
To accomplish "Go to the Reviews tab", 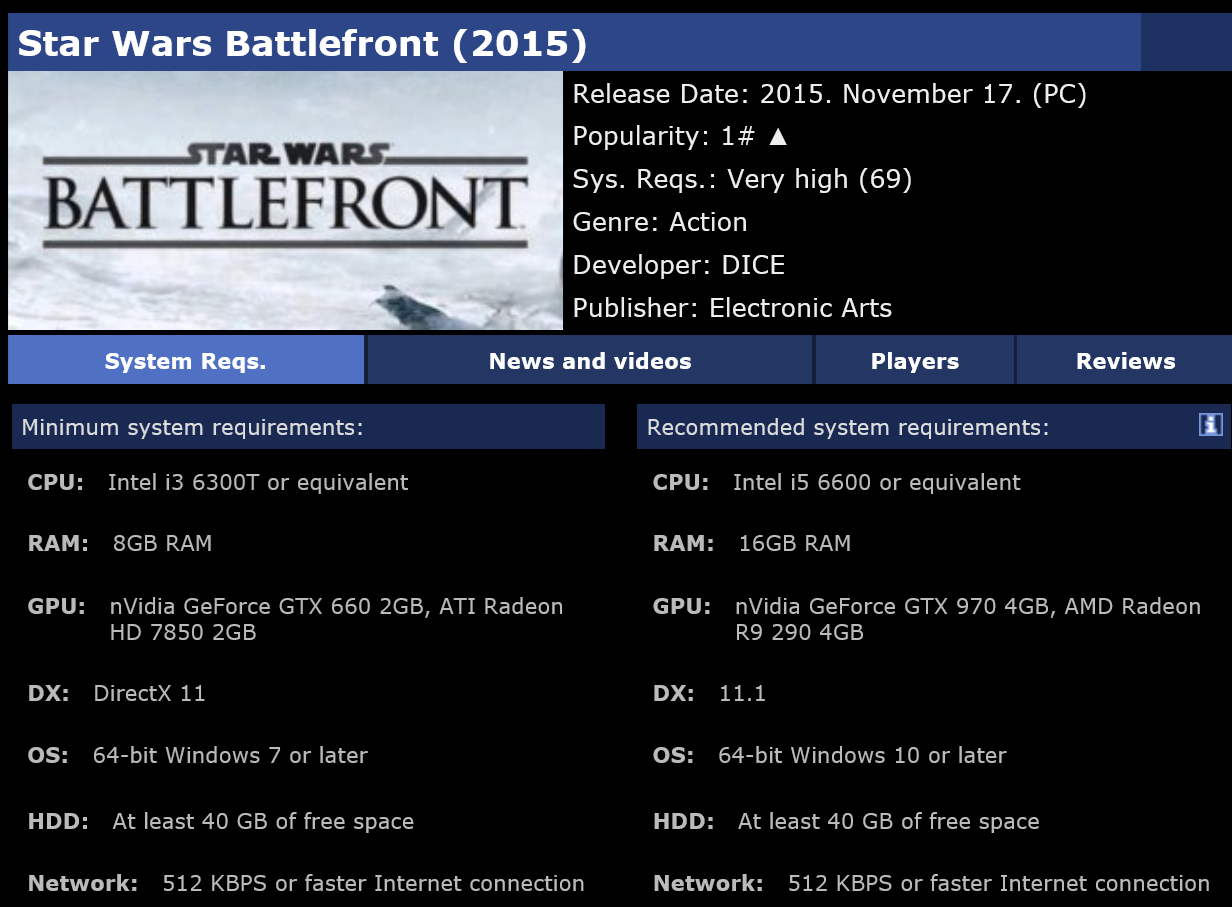I will [x=1125, y=361].
